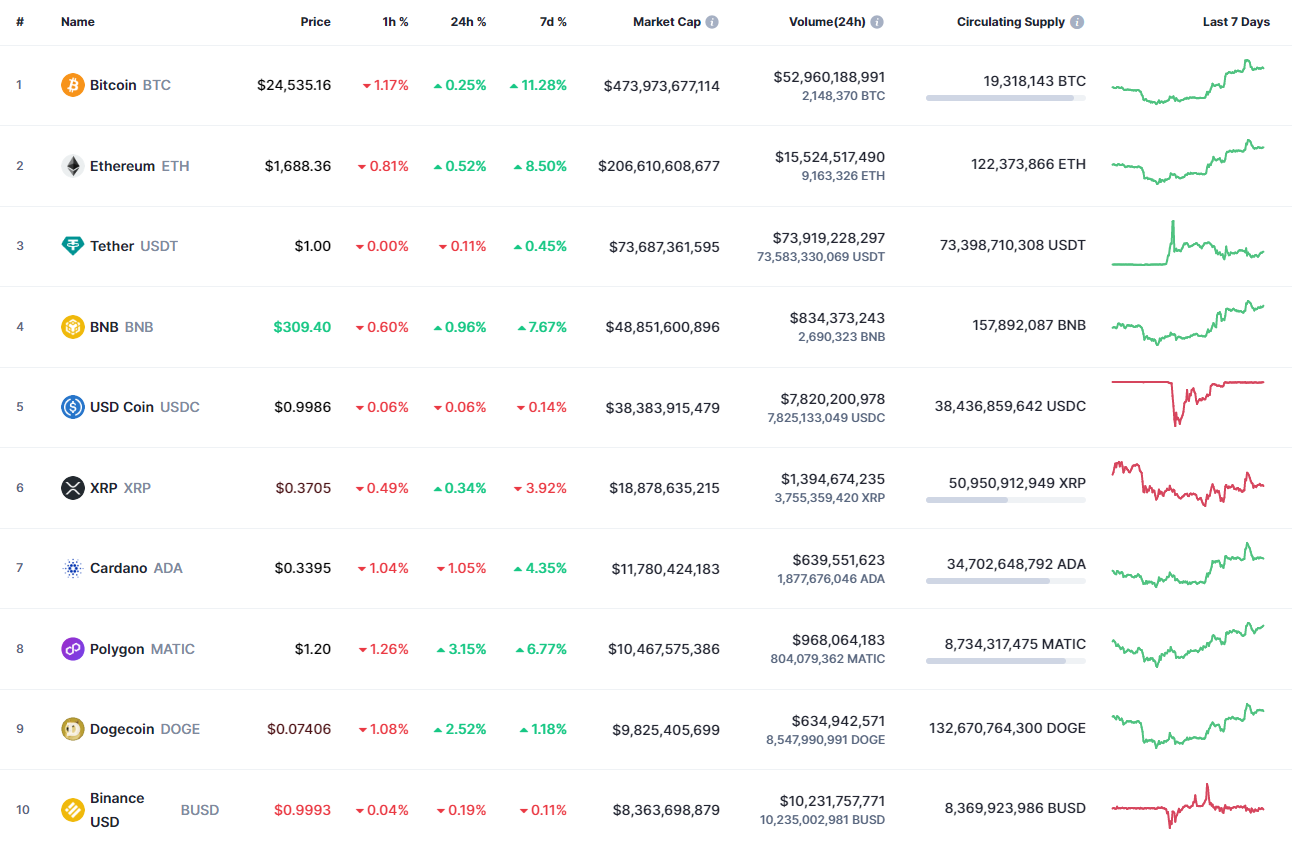The width and height of the screenshot is (1292, 842).
Task: Click the Dogecoin logo icon
Action: coord(72,729)
